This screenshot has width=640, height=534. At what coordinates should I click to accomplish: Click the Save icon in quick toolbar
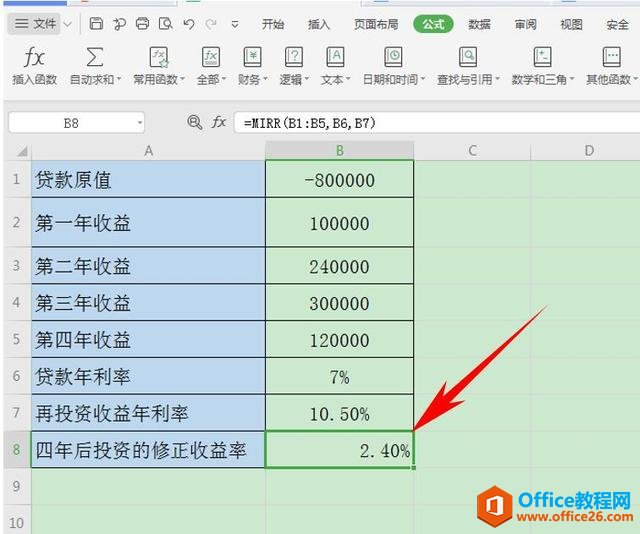coord(96,24)
